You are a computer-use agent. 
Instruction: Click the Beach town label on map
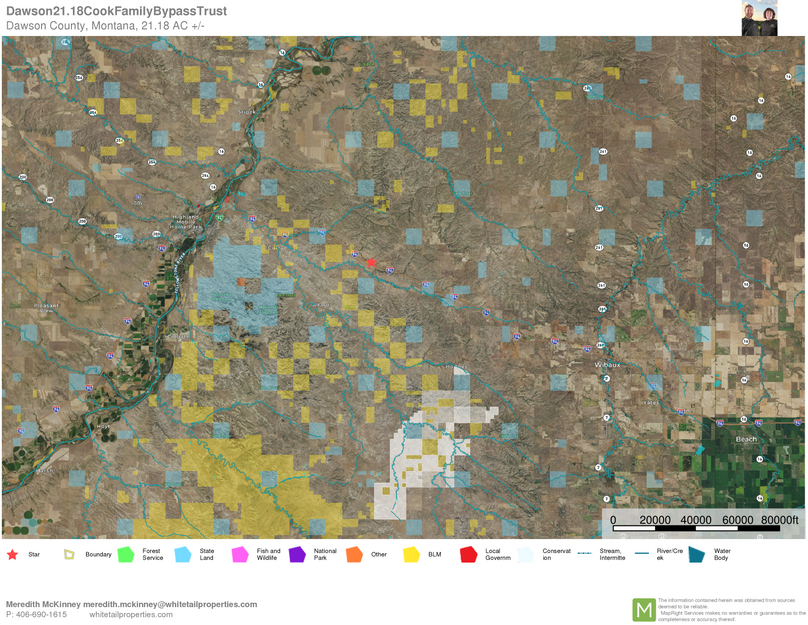[746, 439]
